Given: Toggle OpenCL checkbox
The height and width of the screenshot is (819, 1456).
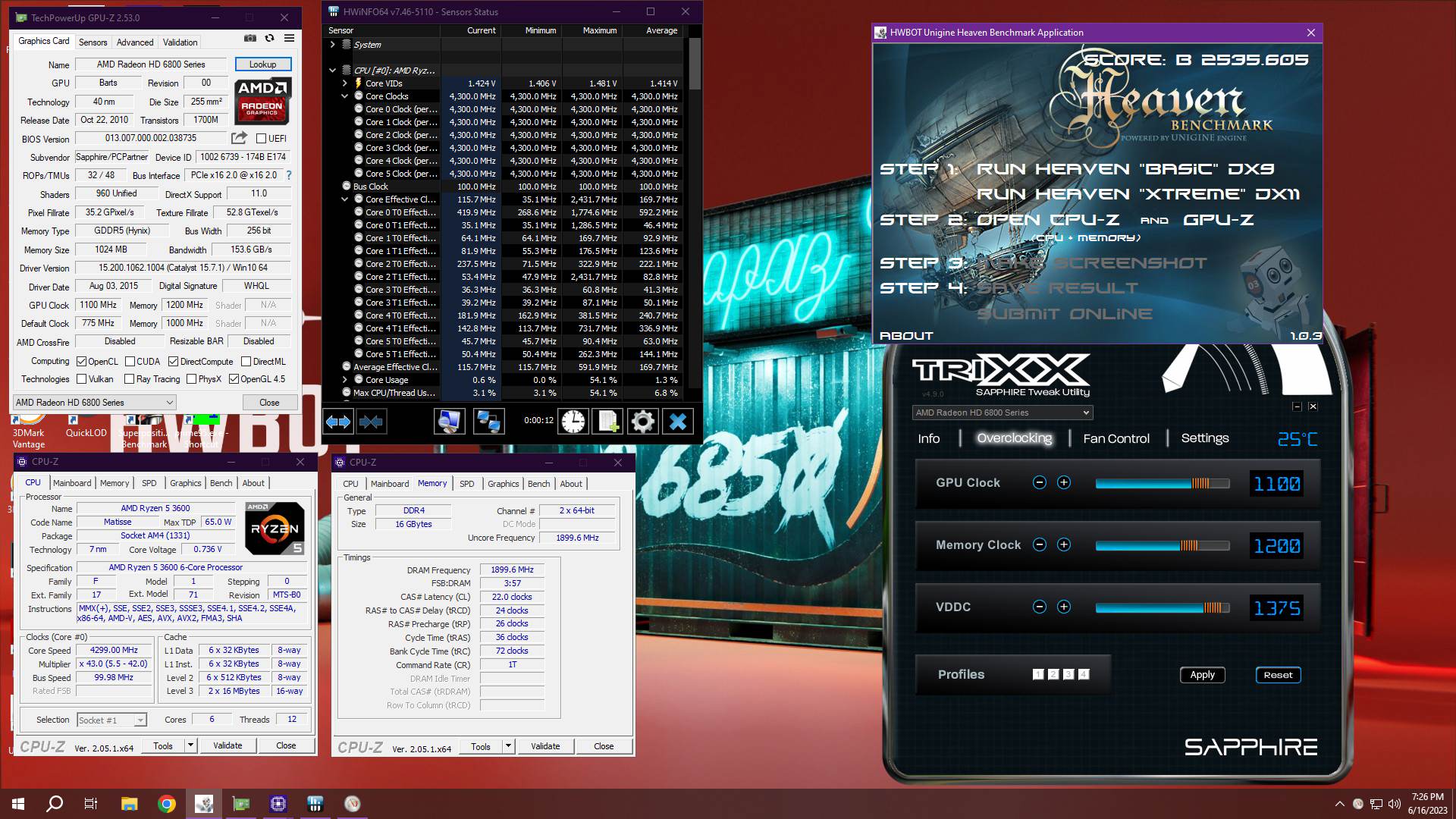Looking at the screenshot, I should point(82,362).
